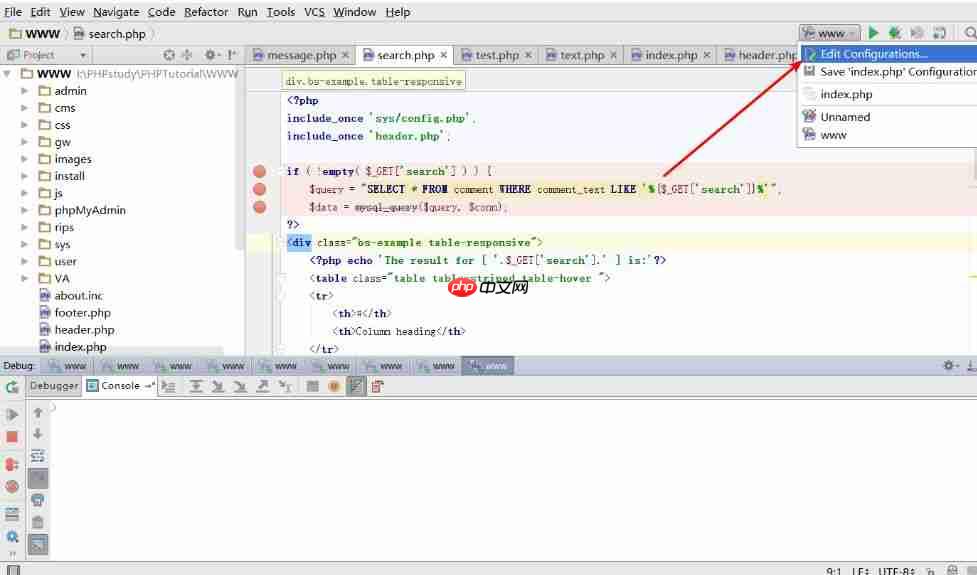The image size is (977, 575).
Task: Collapse the WWW root folder
Action: [x=7, y=74]
